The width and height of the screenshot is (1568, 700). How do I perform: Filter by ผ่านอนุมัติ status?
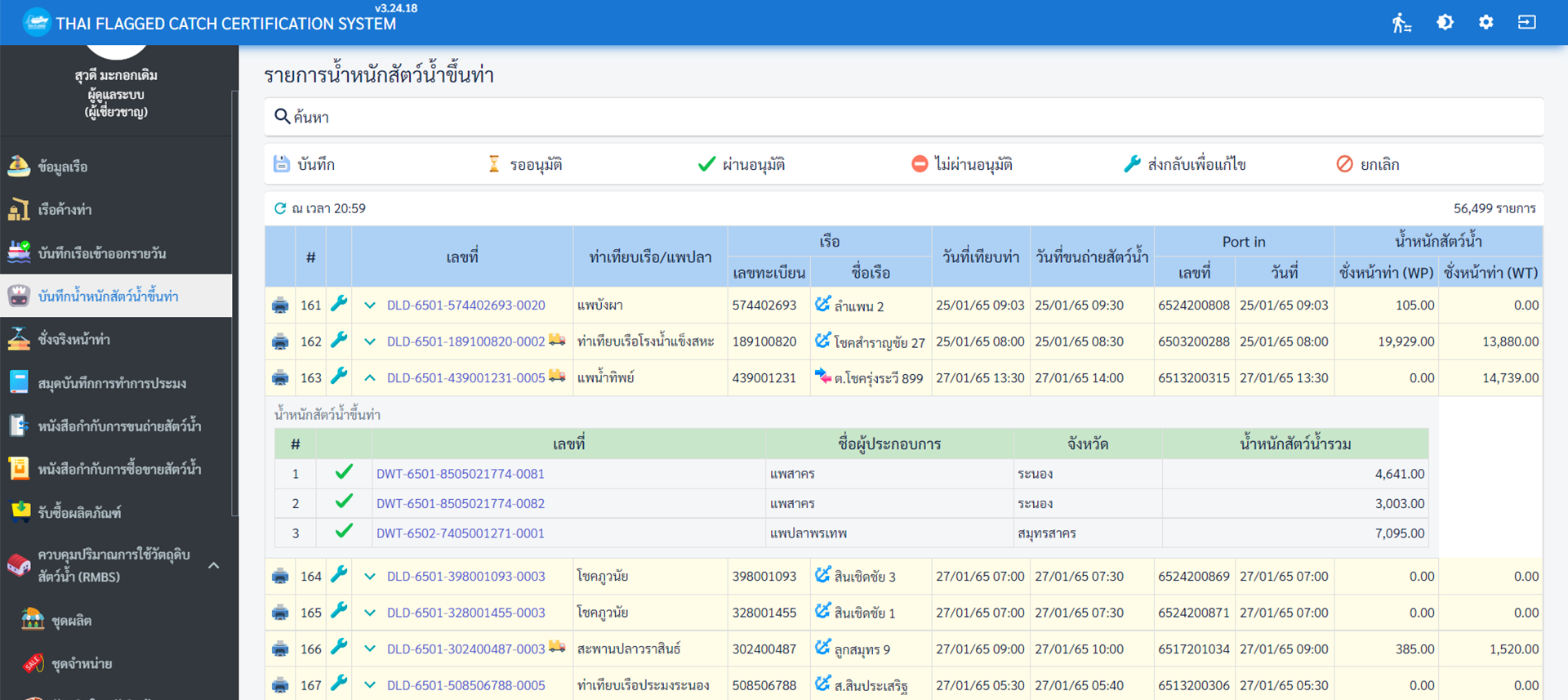(742, 164)
